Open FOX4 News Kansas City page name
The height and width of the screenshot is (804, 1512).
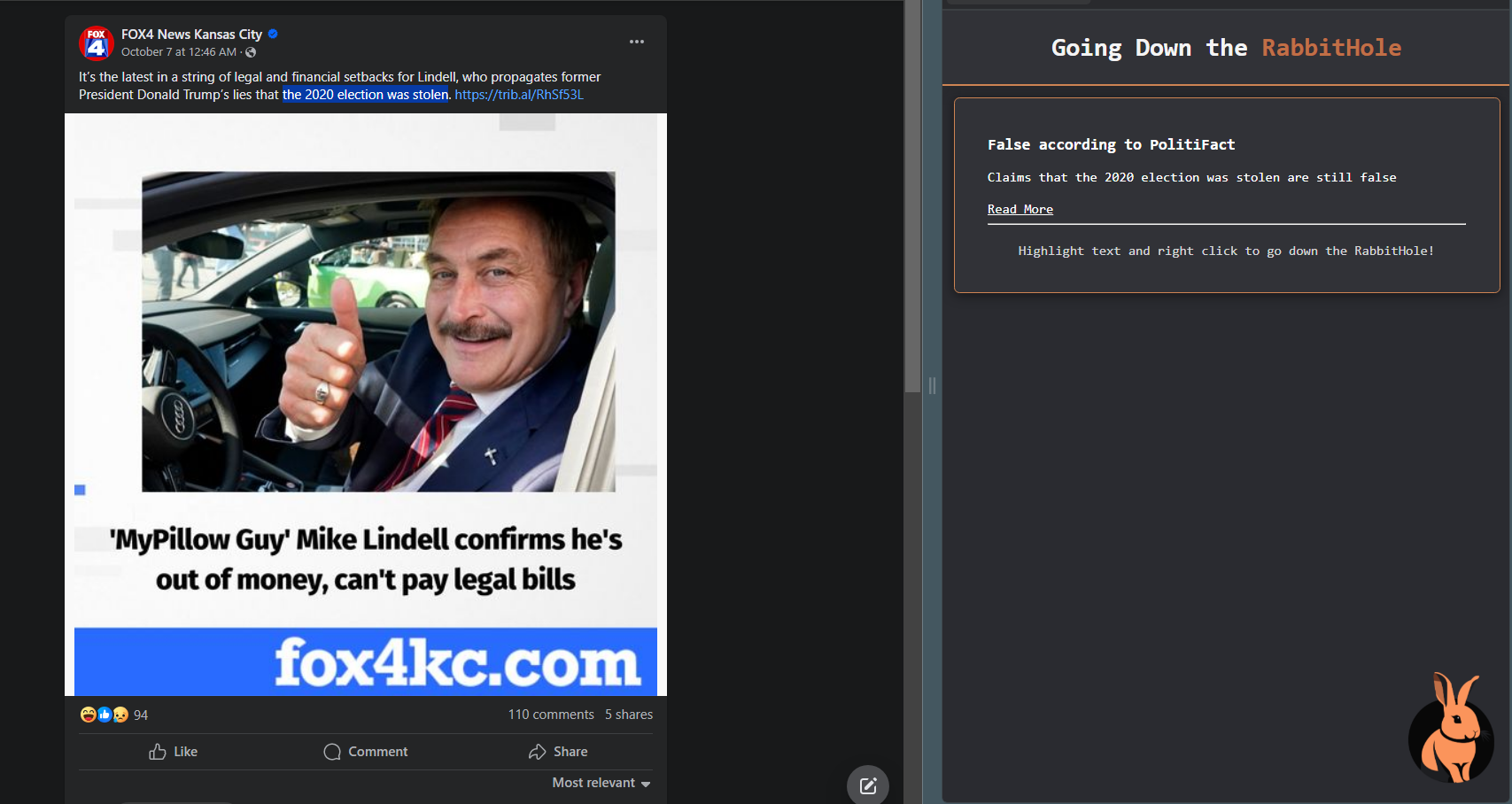(x=191, y=35)
